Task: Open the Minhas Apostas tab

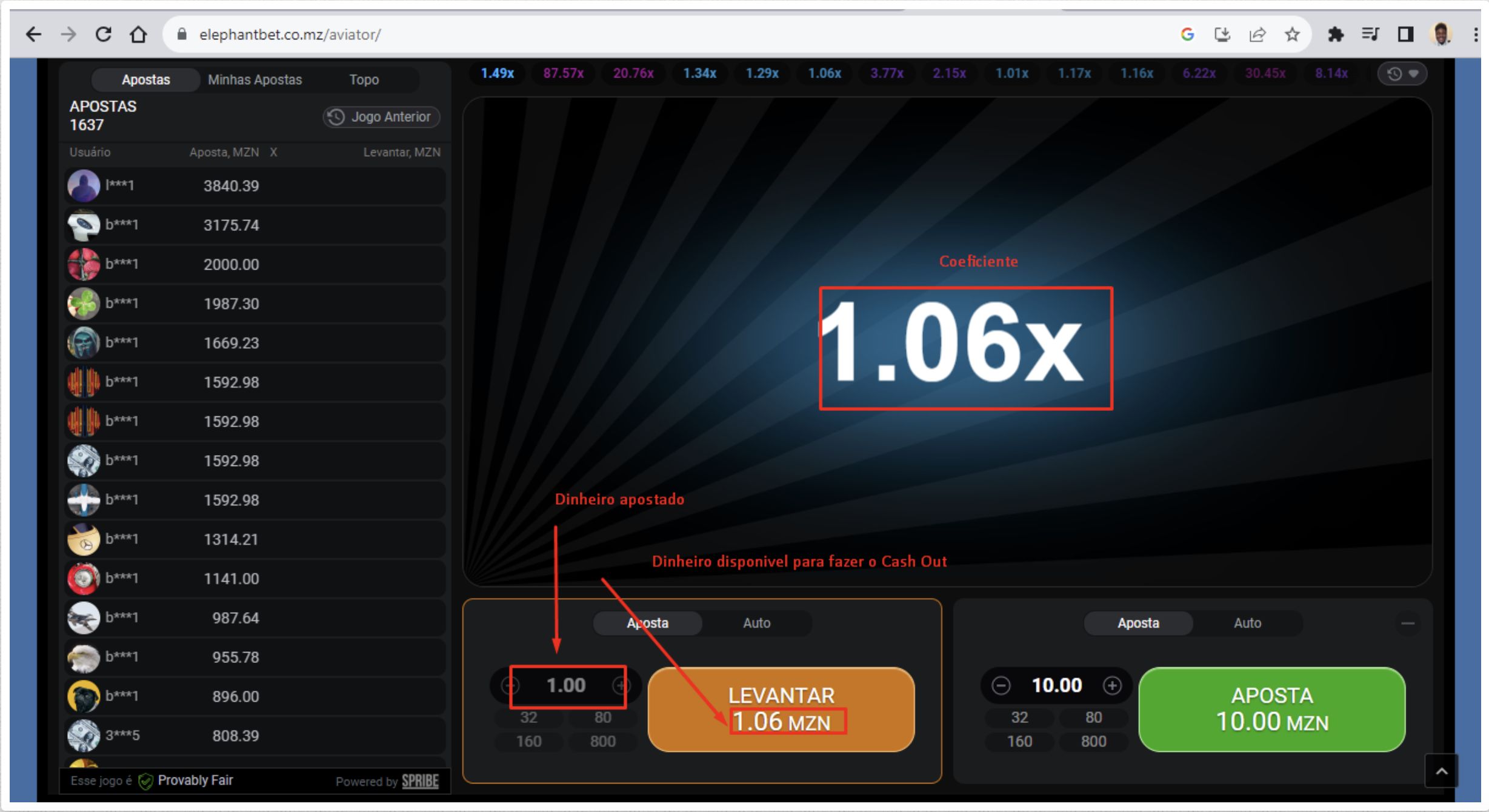Action: point(255,79)
